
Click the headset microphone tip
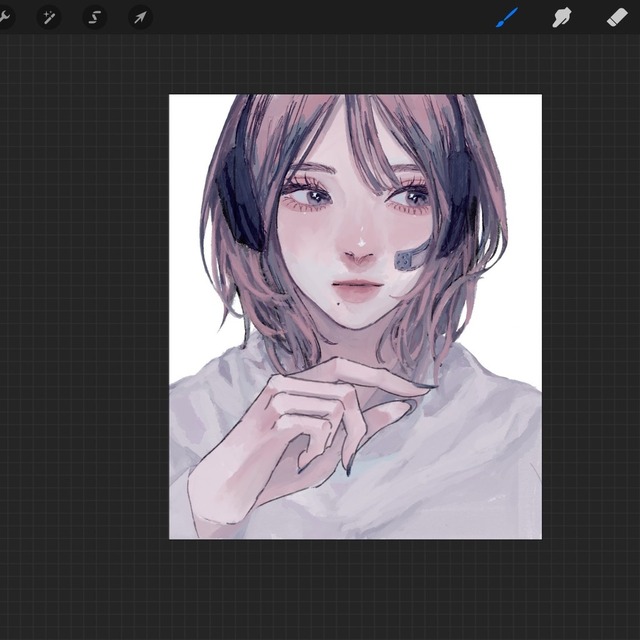[403, 261]
